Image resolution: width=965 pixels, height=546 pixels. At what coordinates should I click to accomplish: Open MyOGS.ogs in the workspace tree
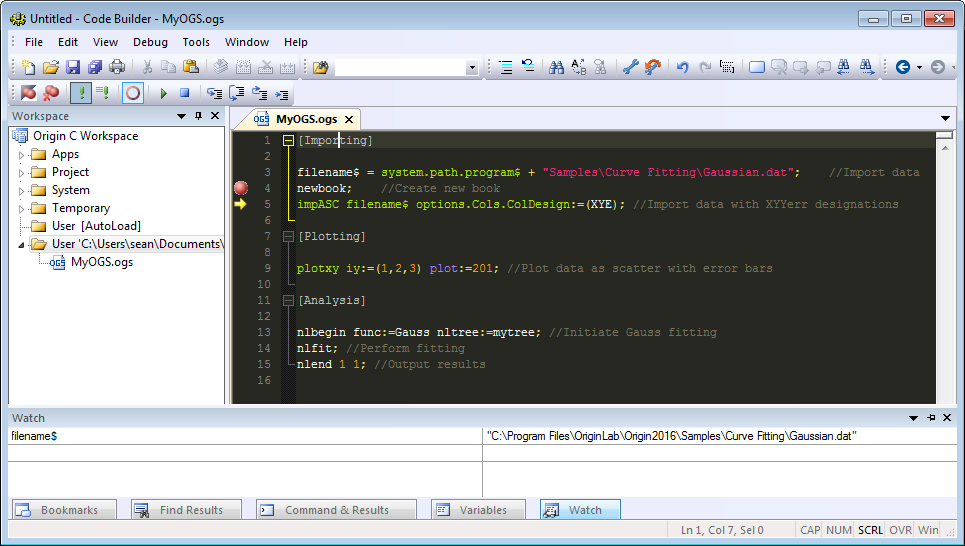(101, 262)
